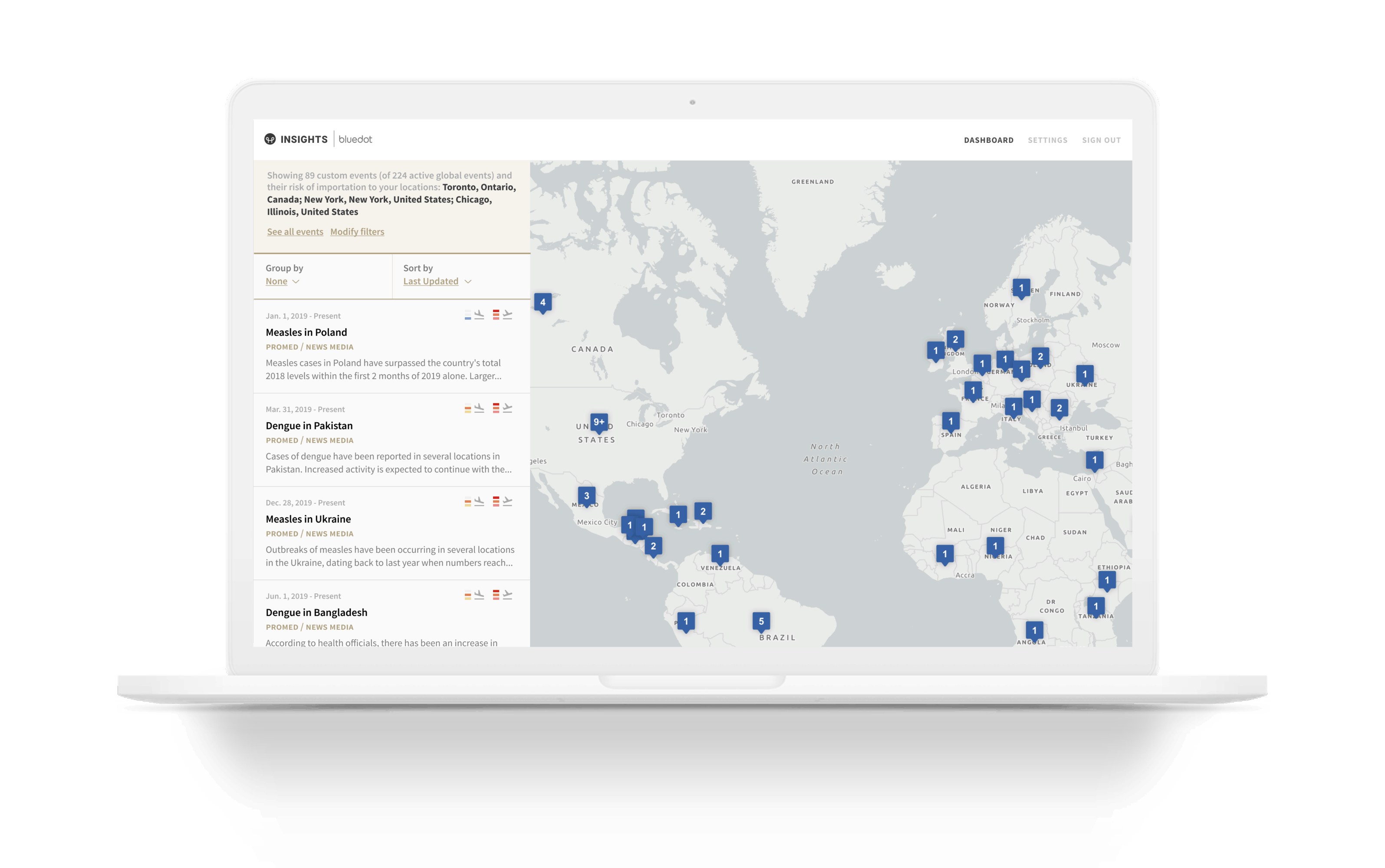Image resolution: width=1385 pixels, height=868 pixels.
Task: Click the Dengue in Pakistan description text
Action: tap(388, 463)
